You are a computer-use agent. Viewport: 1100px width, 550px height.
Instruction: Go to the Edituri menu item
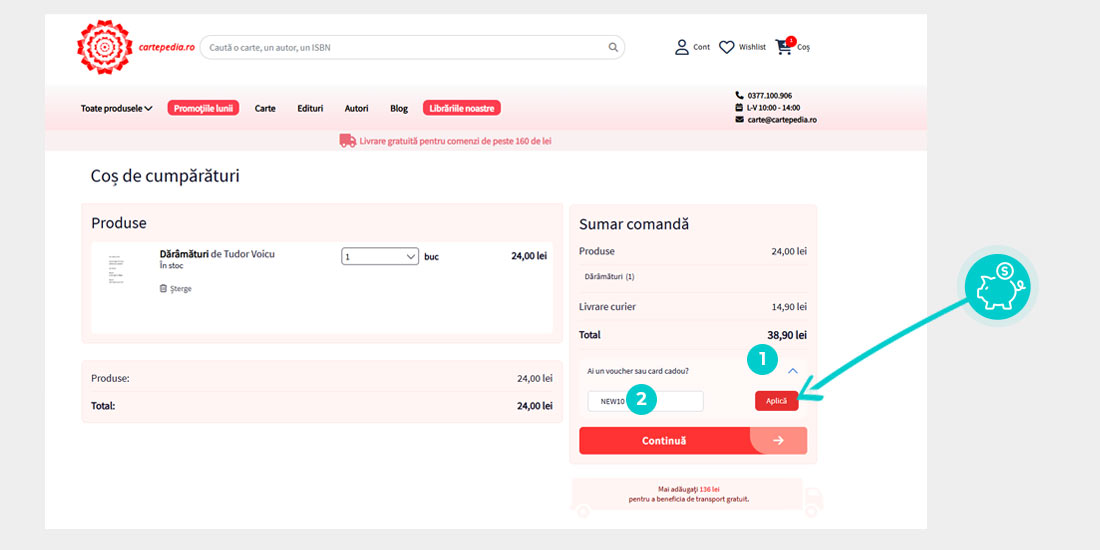[x=310, y=108]
